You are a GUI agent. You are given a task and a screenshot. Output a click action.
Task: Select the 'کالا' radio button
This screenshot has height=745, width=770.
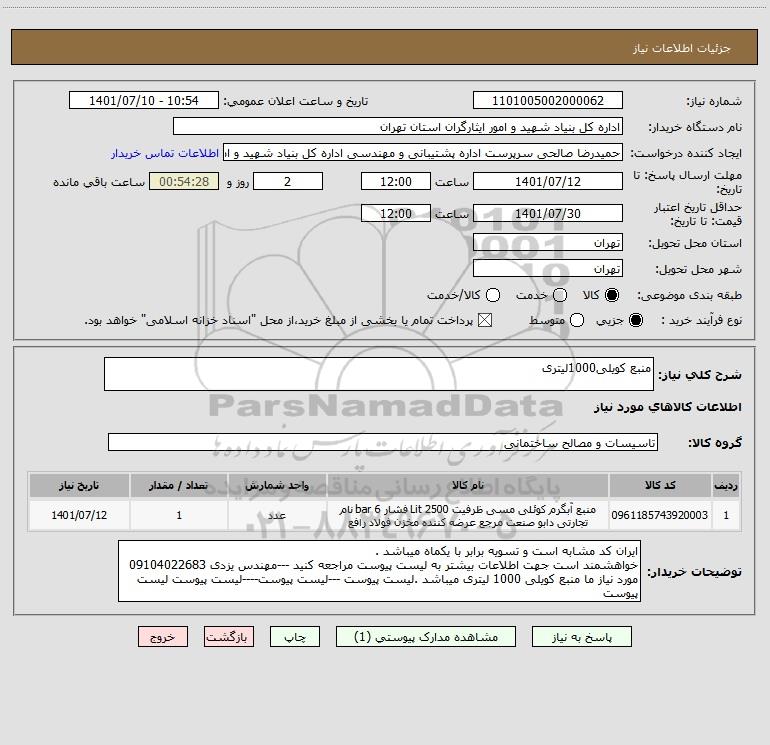click(x=612, y=295)
